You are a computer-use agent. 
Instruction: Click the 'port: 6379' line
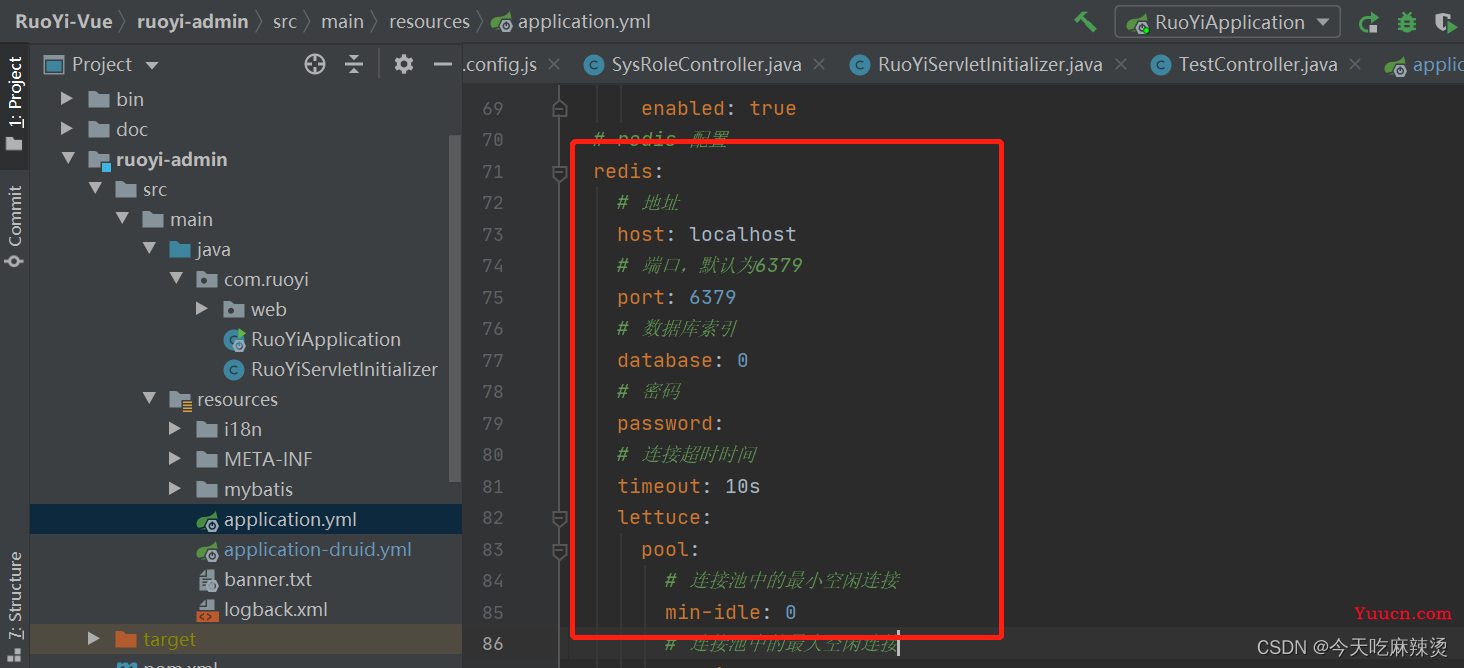[676, 297]
